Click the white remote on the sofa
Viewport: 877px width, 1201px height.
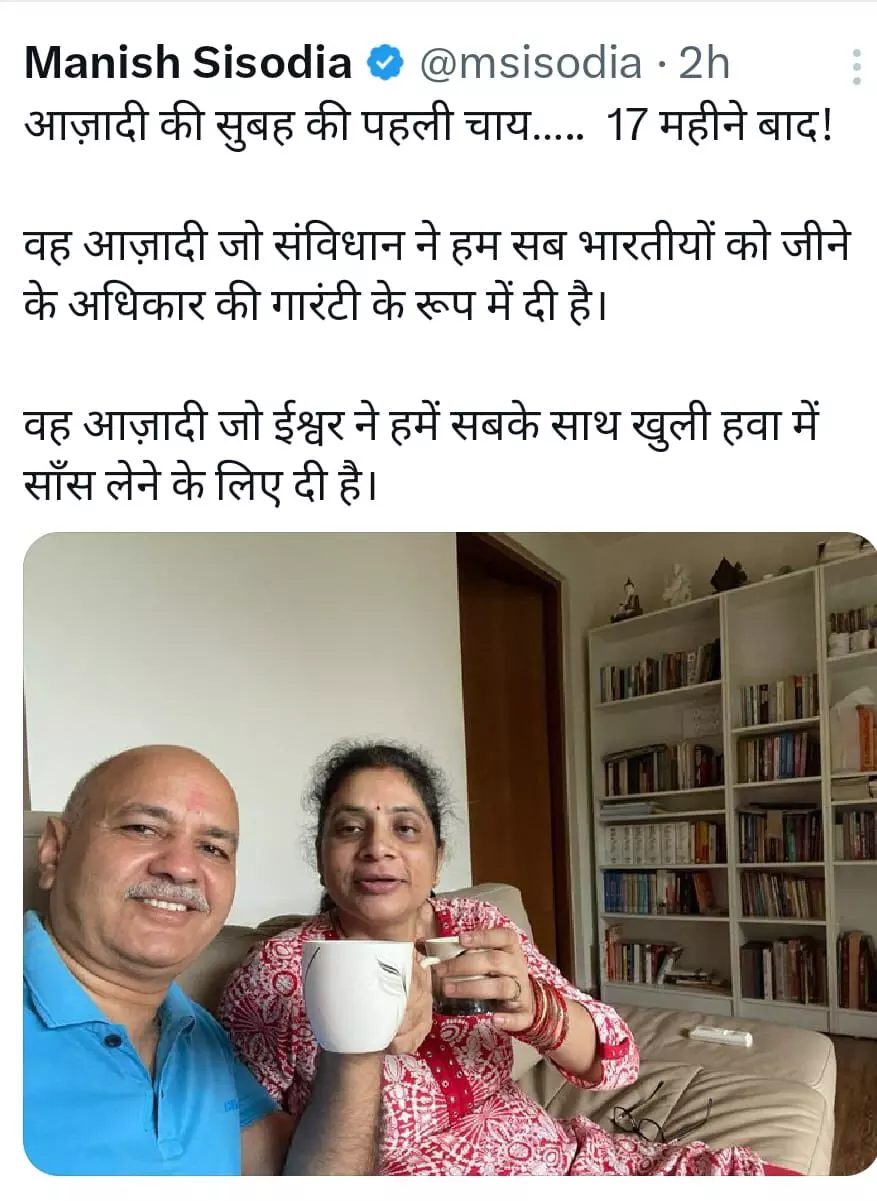[x=721, y=1036]
